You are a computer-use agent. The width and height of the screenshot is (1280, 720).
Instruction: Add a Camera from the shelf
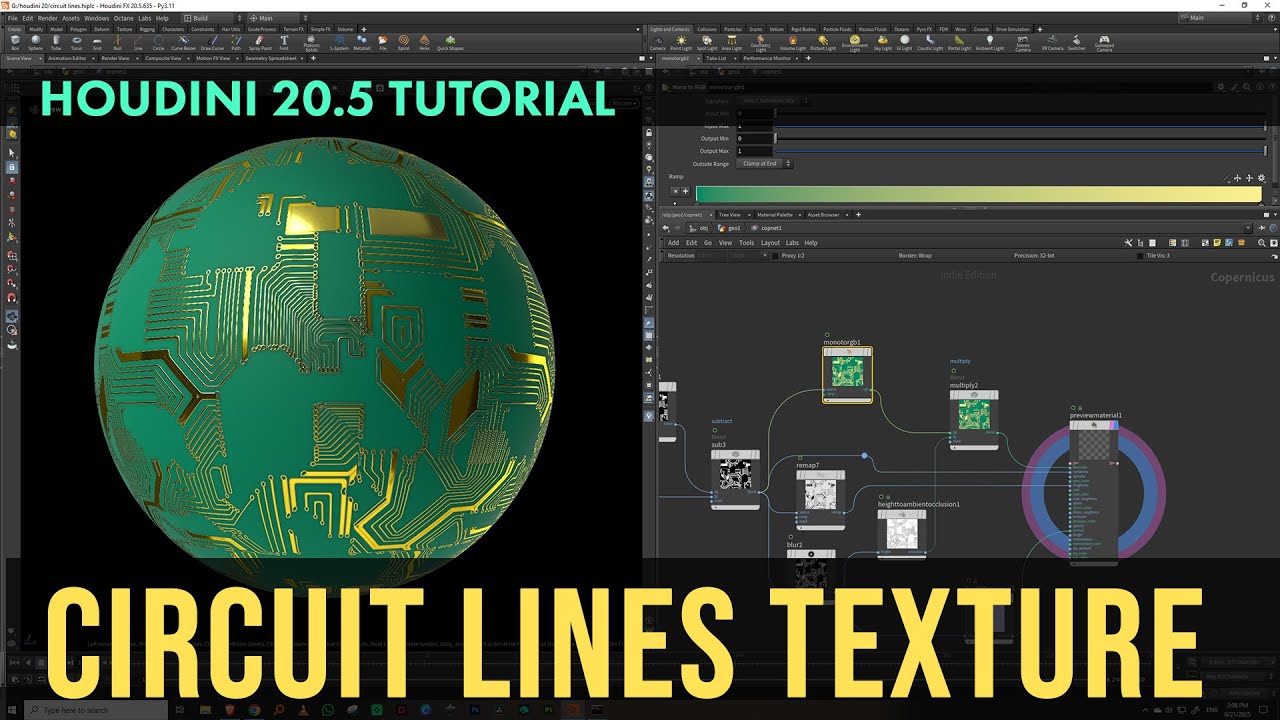[x=657, y=43]
